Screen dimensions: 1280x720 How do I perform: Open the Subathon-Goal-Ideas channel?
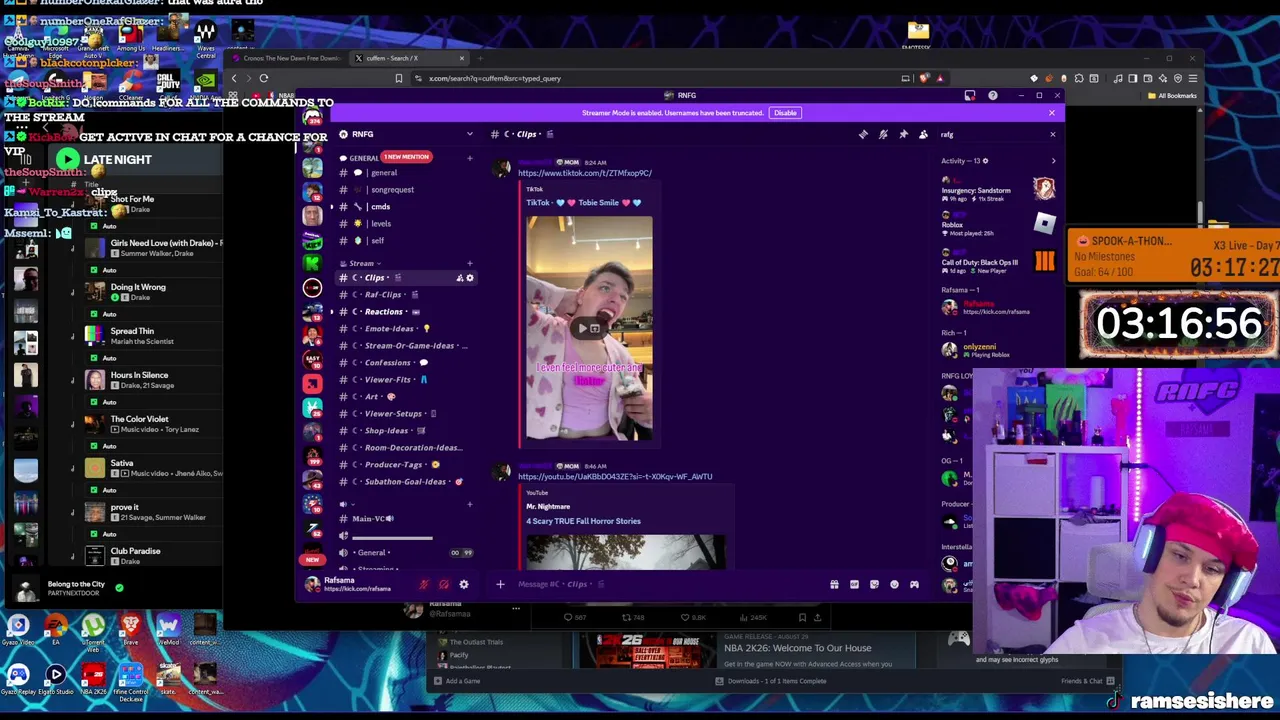pos(405,482)
